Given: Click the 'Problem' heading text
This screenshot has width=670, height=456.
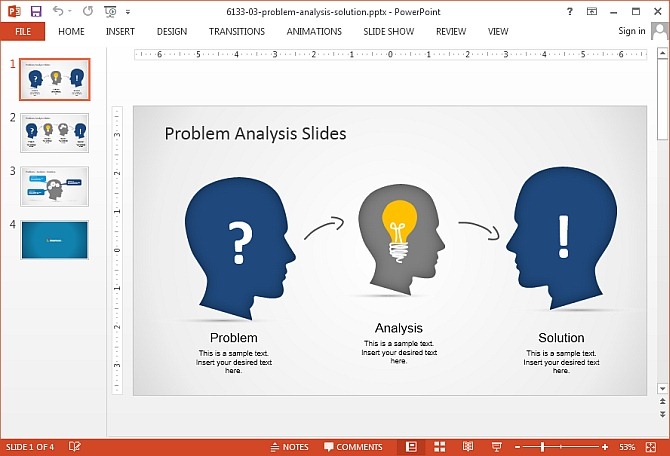Looking at the screenshot, I should point(234,338).
